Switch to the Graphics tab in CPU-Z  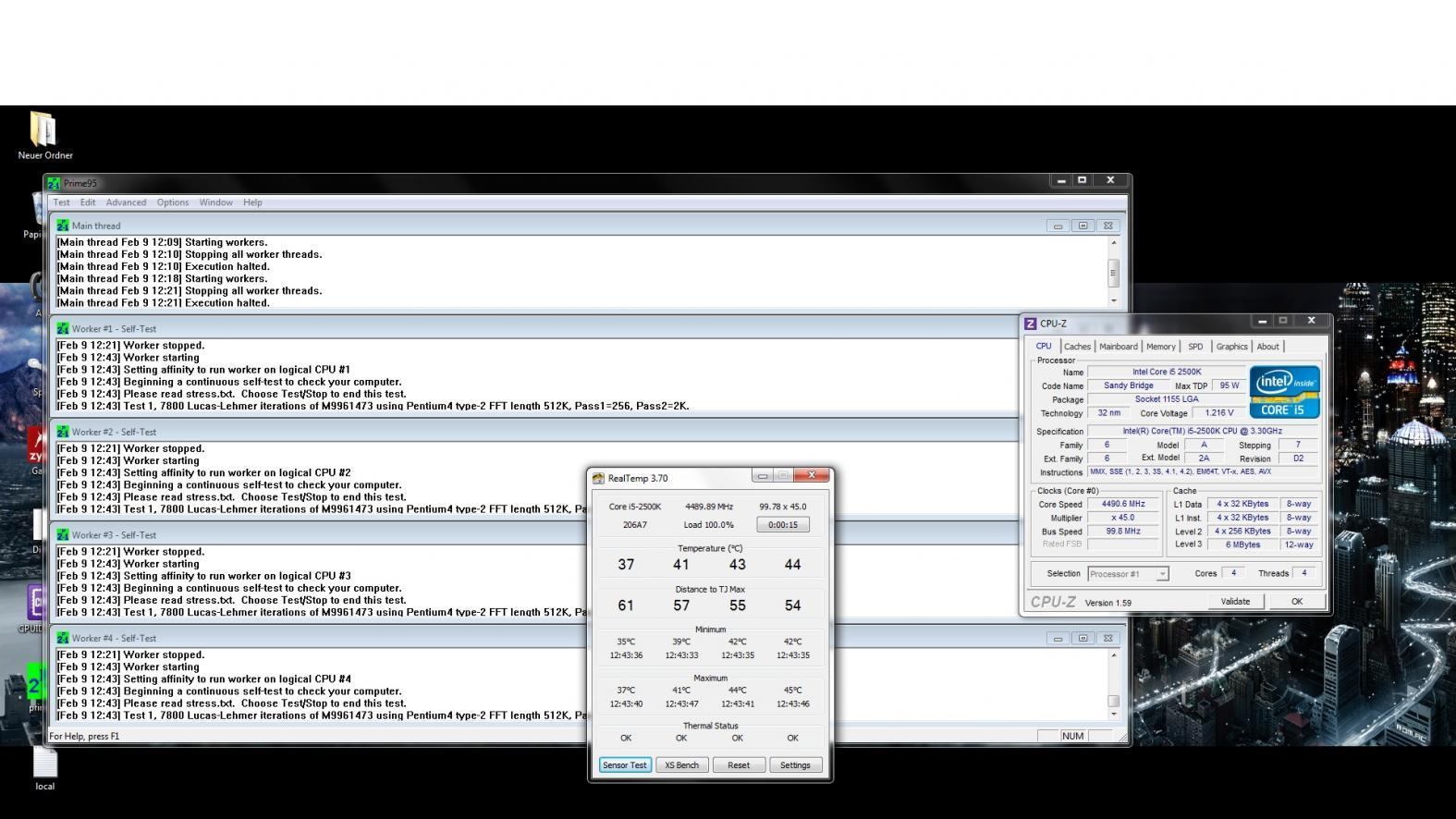[x=1231, y=347]
